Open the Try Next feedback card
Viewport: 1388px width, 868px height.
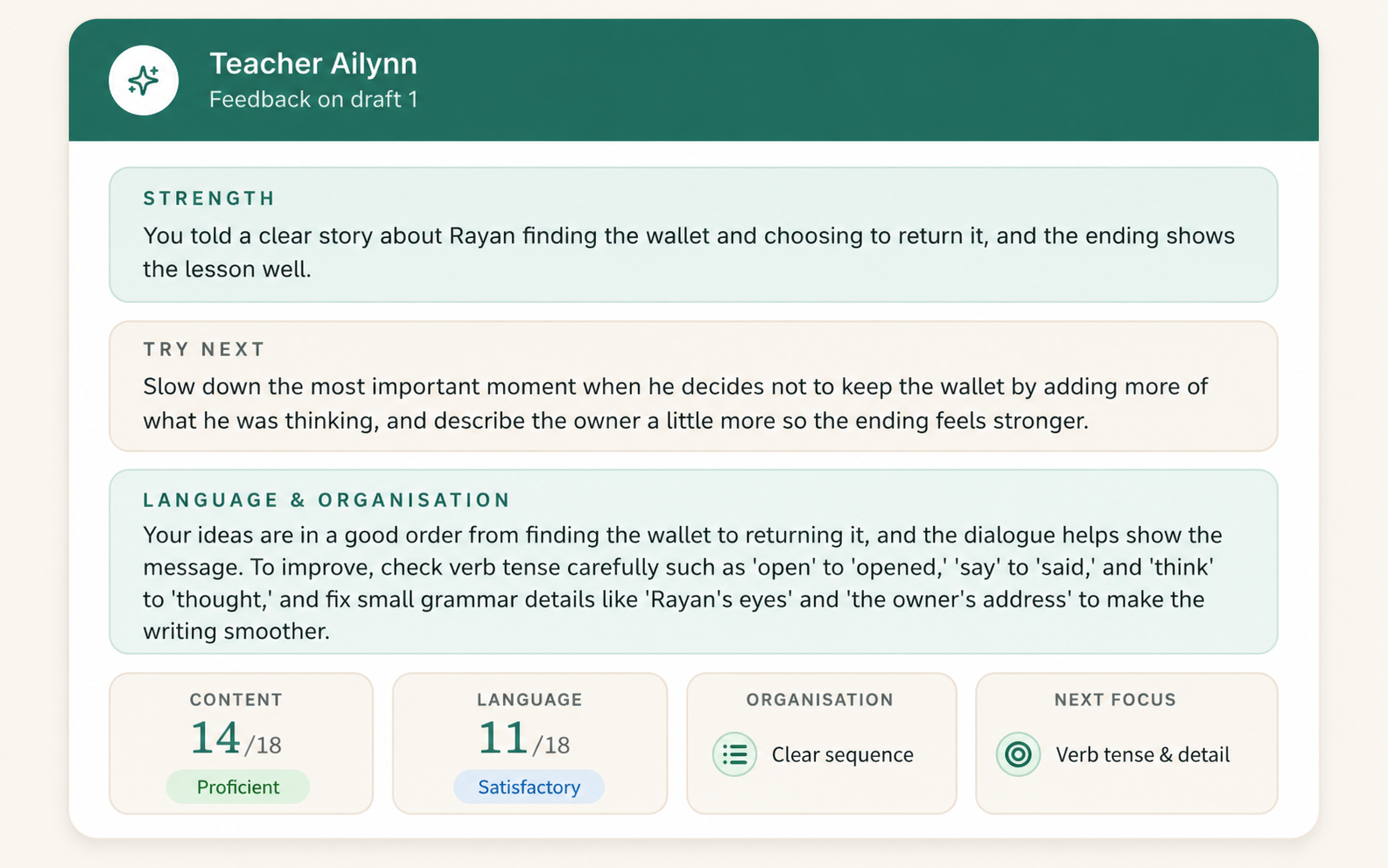coord(693,386)
